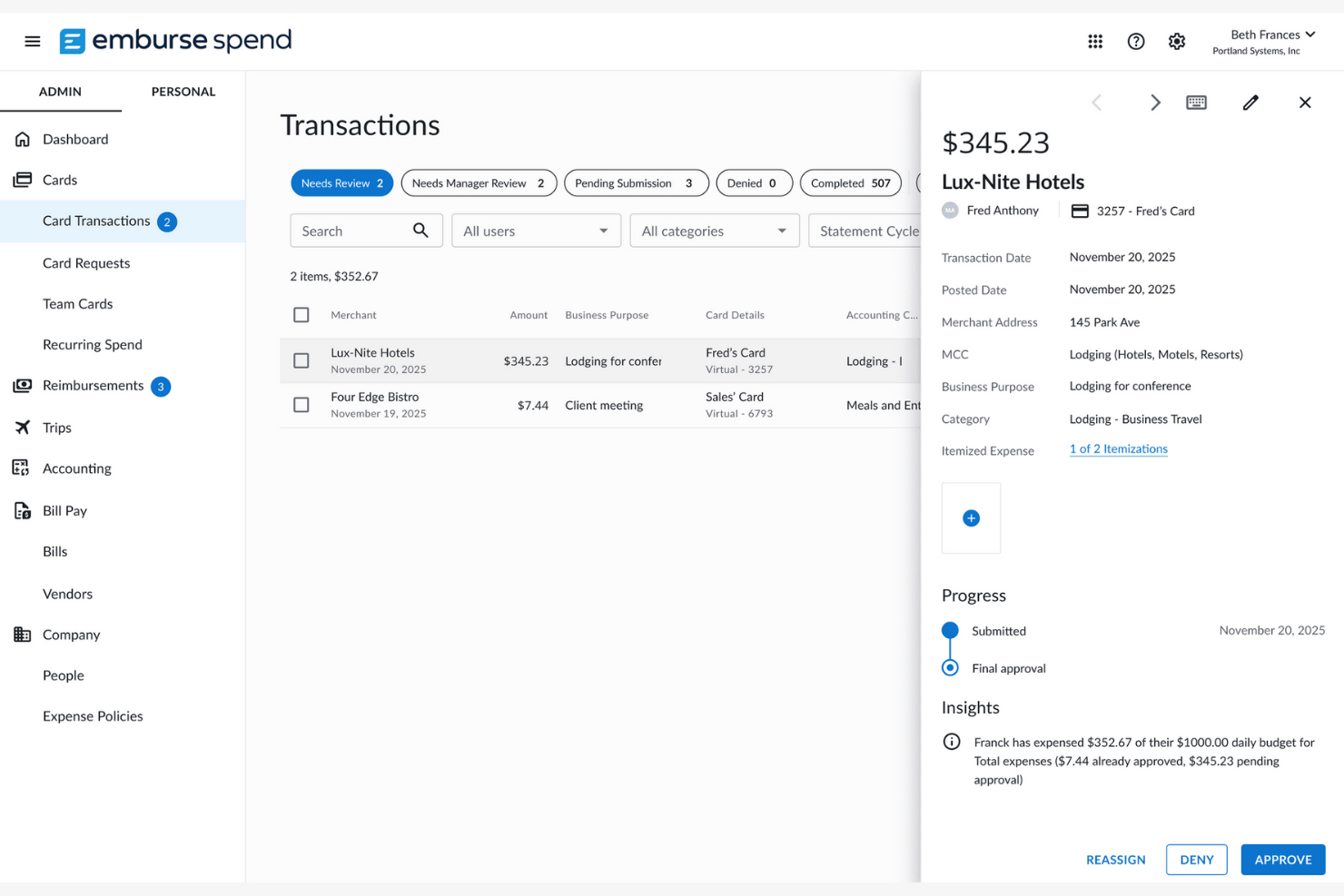1344x896 pixels.
Task: Open the settings gear icon
Action: pyautogui.click(x=1177, y=41)
